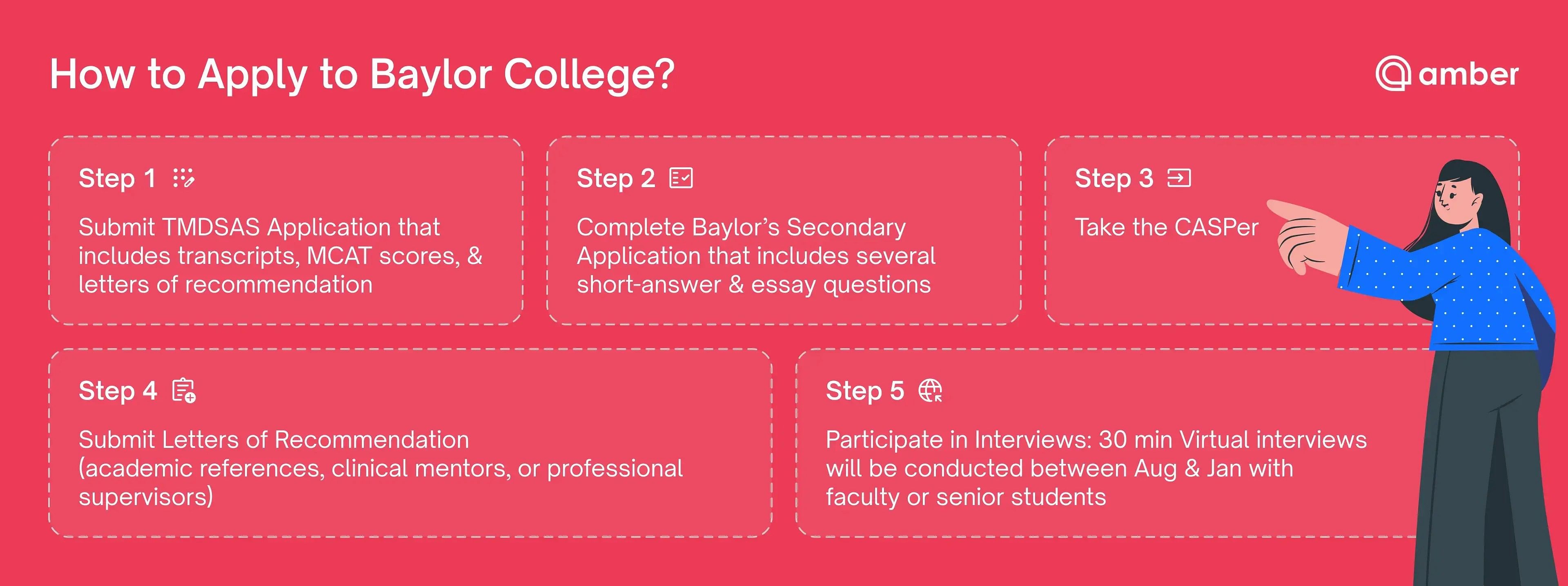Click the checklist icon next to Step 2

click(x=681, y=179)
